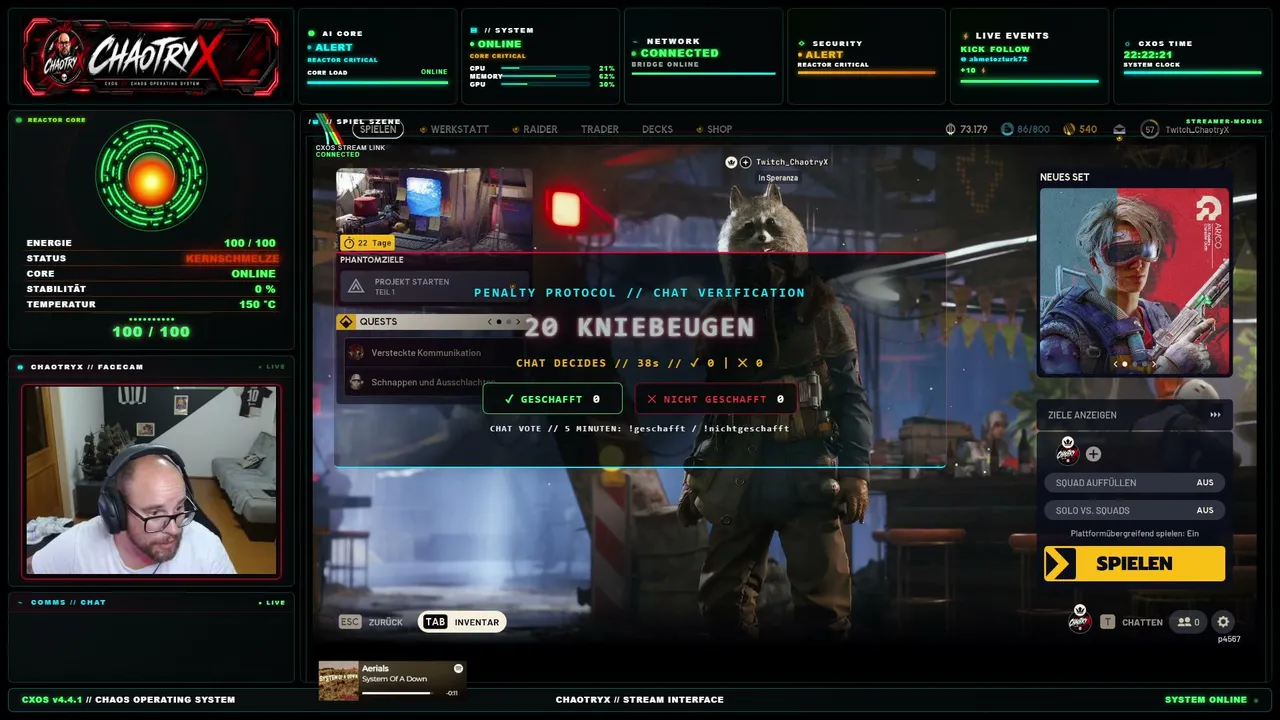Click the Quests diamond icon
Image resolution: width=1280 pixels, height=720 pixels.
coord(347,322)
